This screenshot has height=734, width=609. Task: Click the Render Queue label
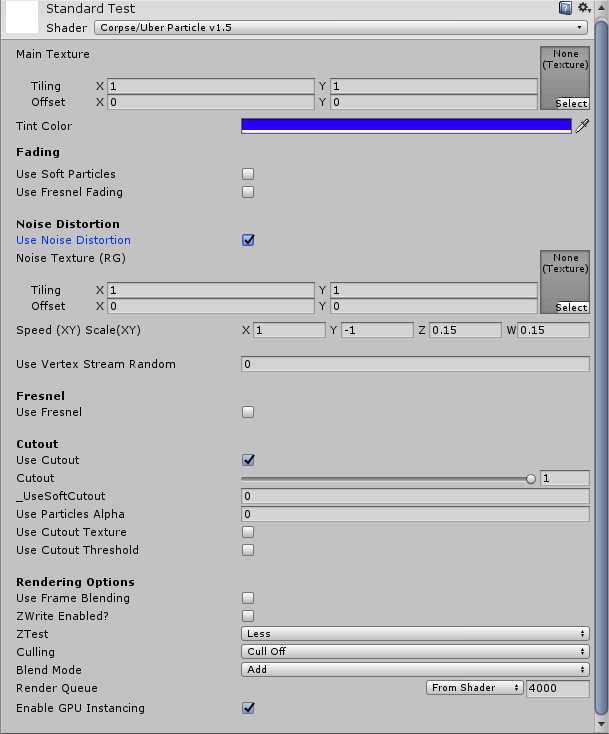pos(57,688)
